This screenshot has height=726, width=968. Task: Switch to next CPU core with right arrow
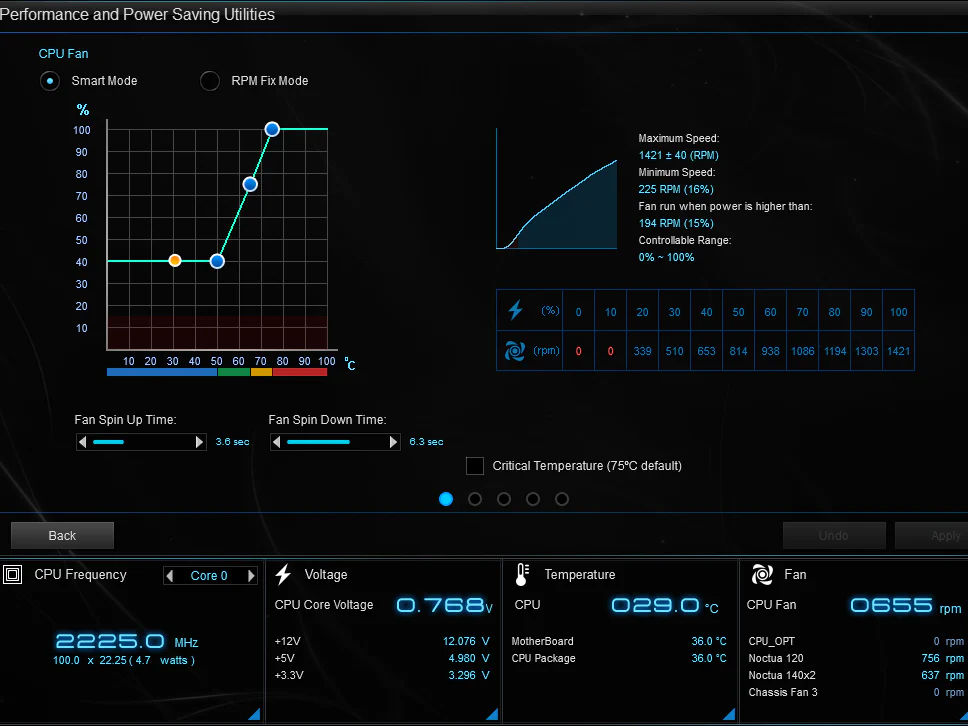click(251, 576)
